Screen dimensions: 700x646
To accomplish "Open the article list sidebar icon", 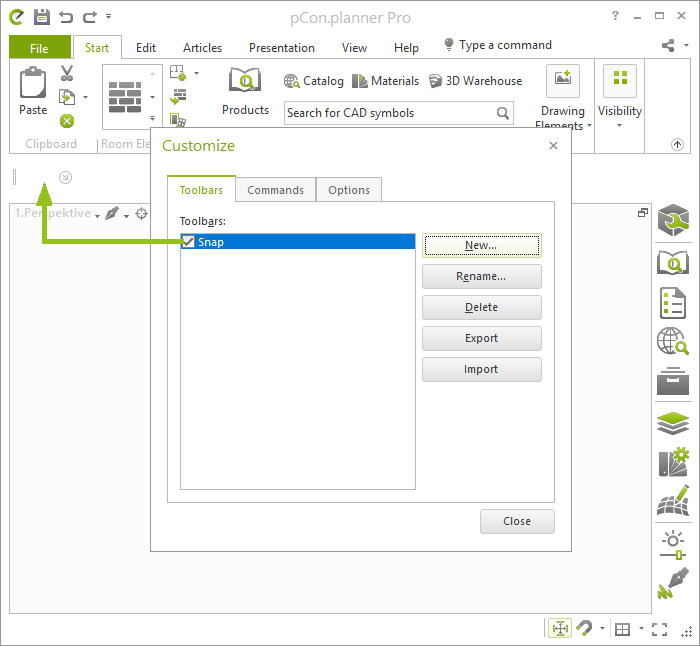I will (672, 303).
